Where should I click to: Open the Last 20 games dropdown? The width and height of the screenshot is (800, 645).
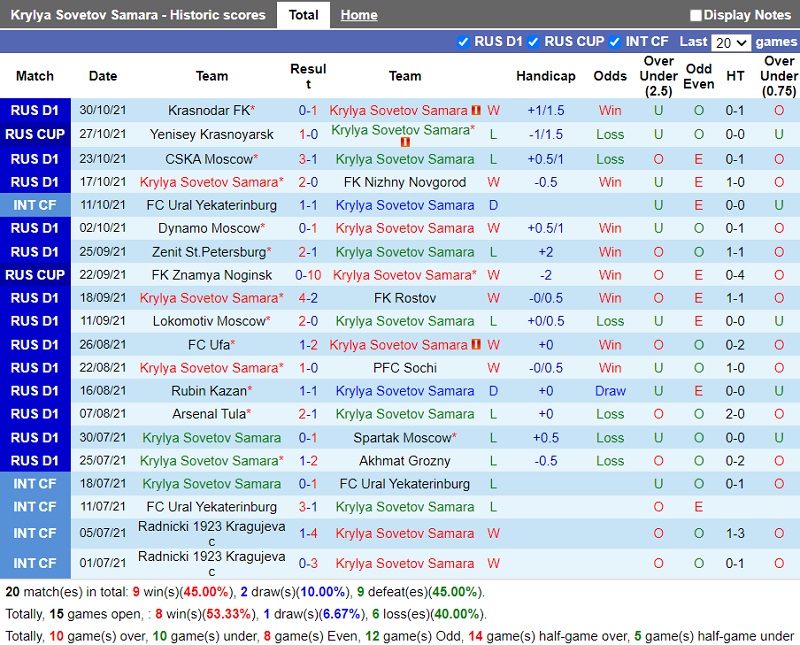point(731,42)
